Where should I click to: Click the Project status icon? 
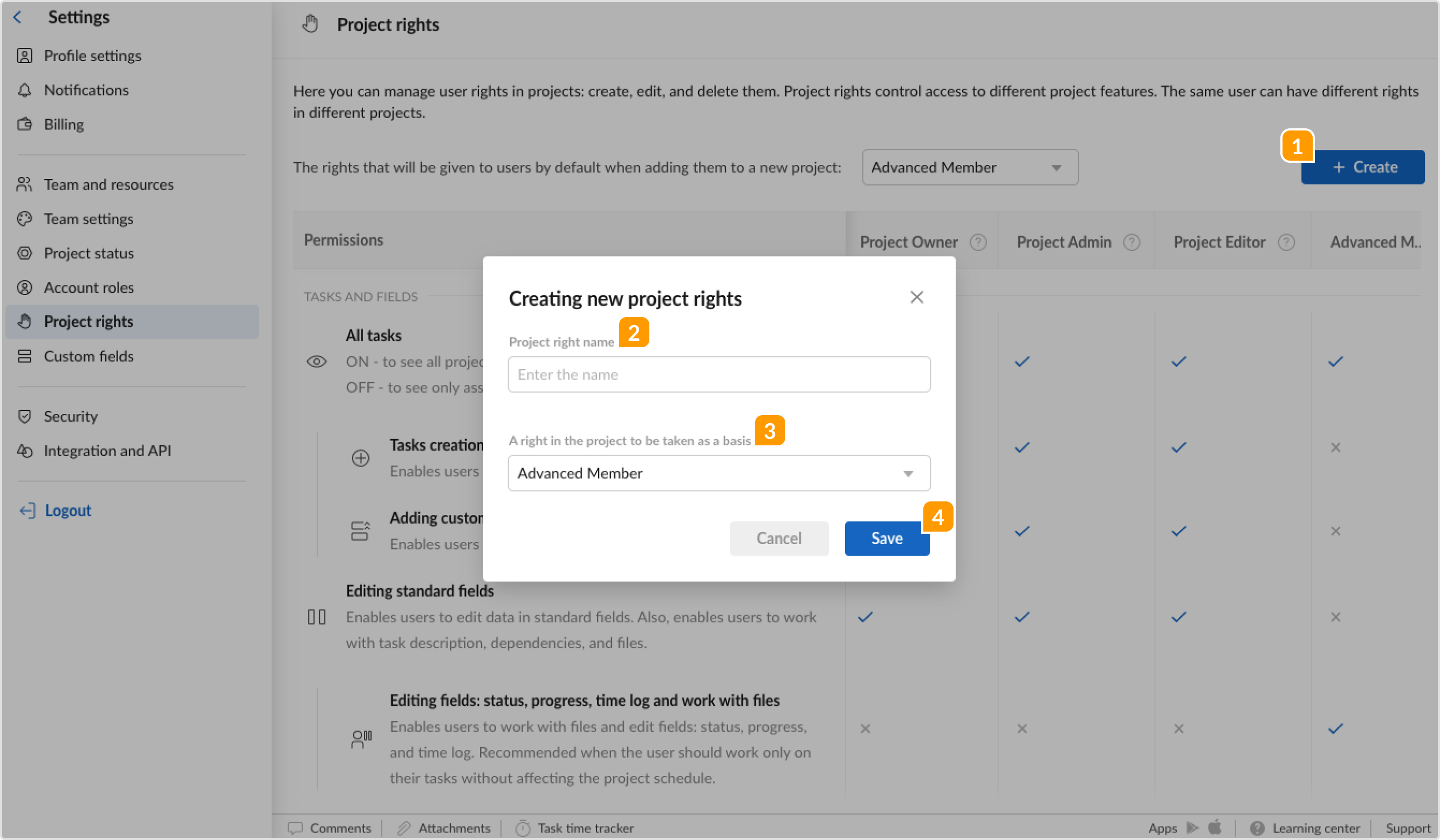(x=25, y=252)
